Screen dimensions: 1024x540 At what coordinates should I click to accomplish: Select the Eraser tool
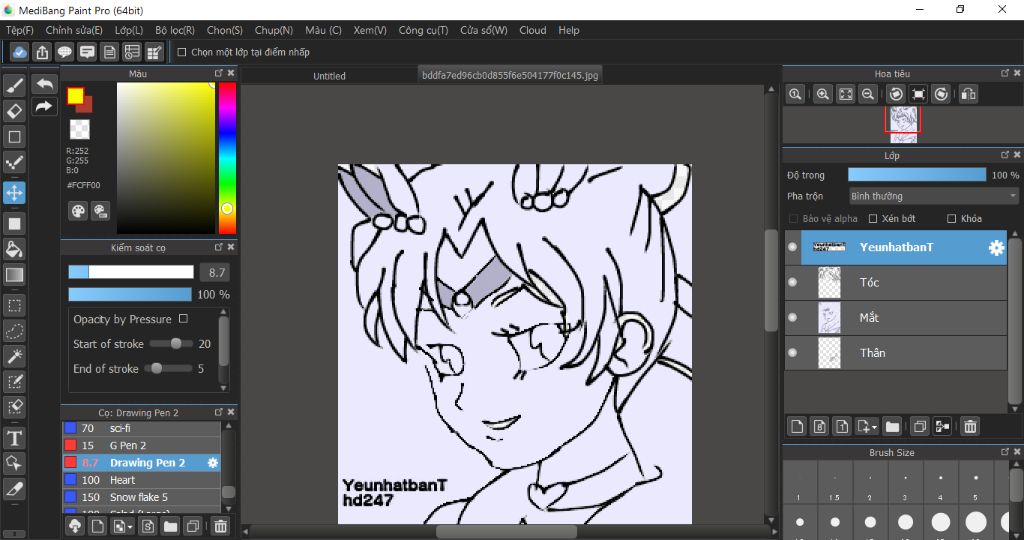14,111
